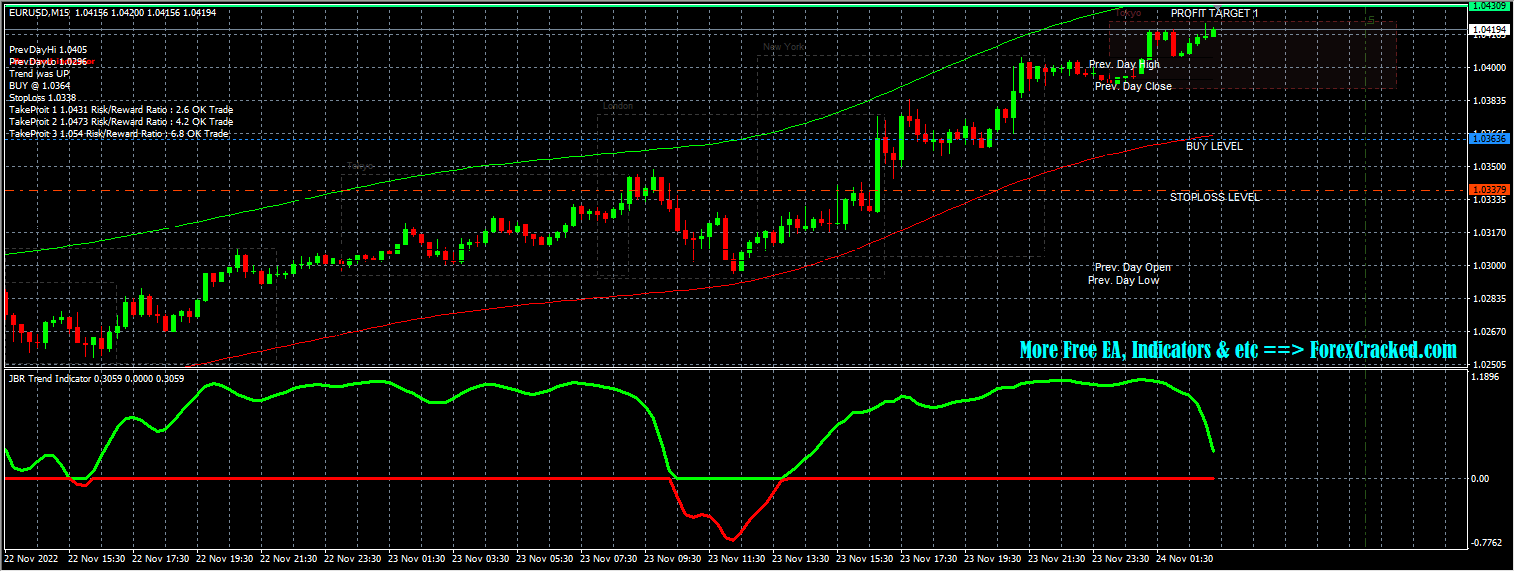Select the TakeProit 1 1.0431 line
This screenshot has height=572, width=1515.
pos(120,109)
